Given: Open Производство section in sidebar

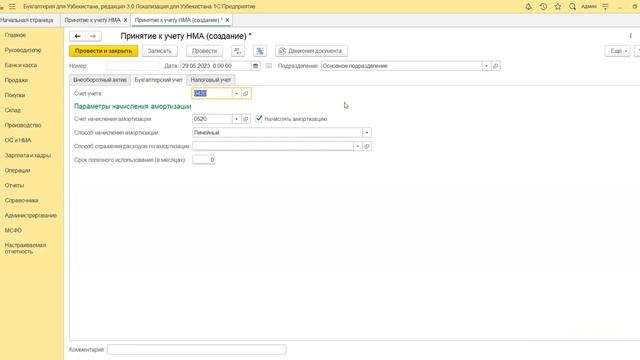Looking at the screenshot, I should [x=23, y=125].
